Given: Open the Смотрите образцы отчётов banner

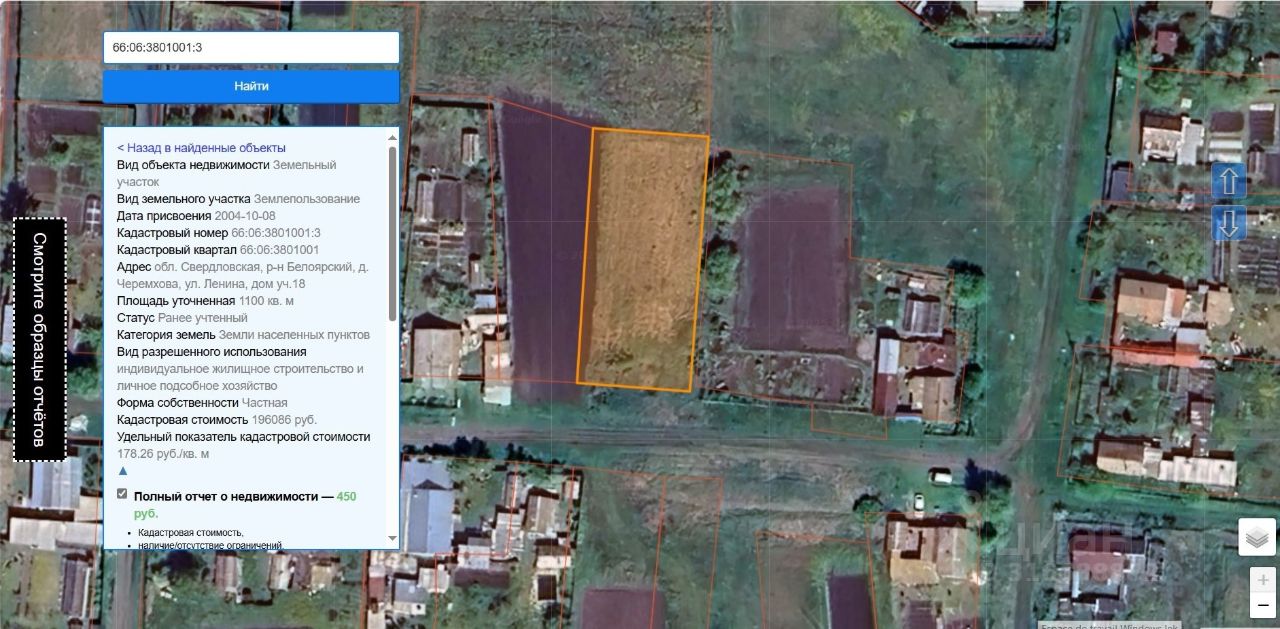Looking at the screenshot, I should (40, 339).
